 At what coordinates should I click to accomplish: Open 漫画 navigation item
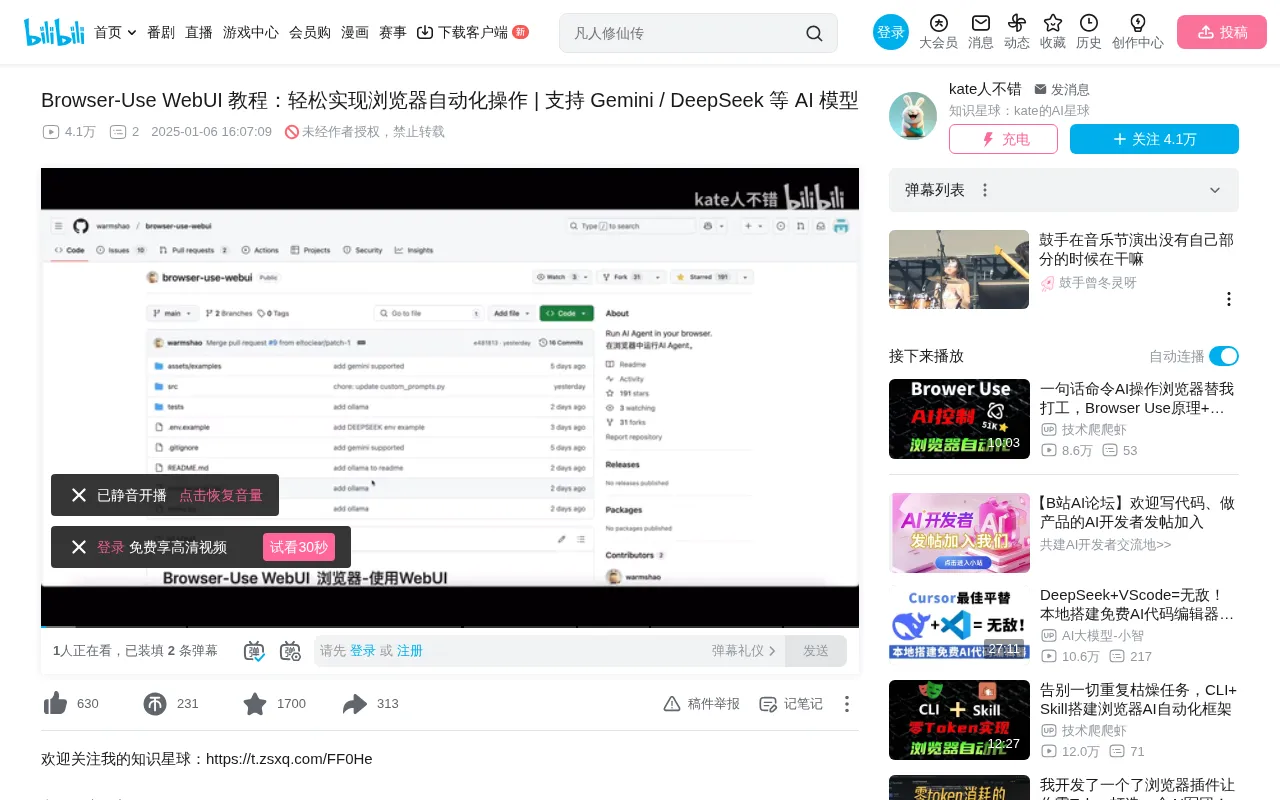coord(355,32)
